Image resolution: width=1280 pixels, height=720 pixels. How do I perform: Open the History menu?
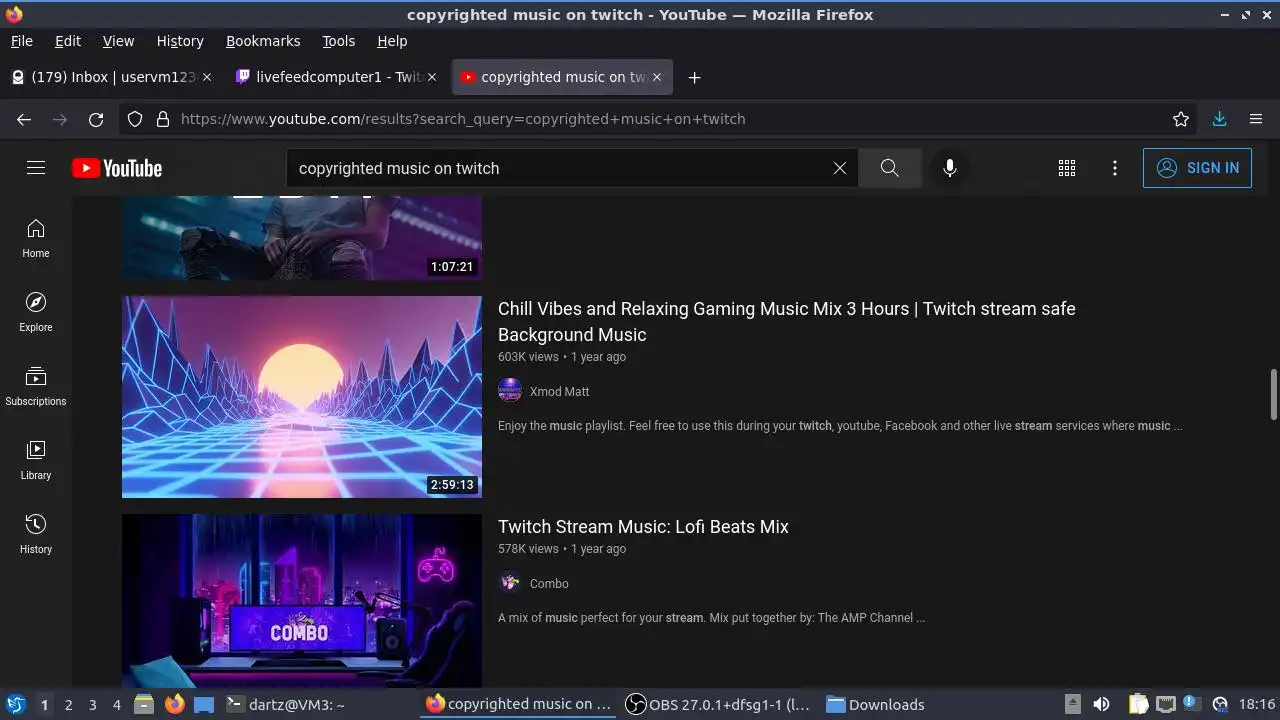point(180,41)
